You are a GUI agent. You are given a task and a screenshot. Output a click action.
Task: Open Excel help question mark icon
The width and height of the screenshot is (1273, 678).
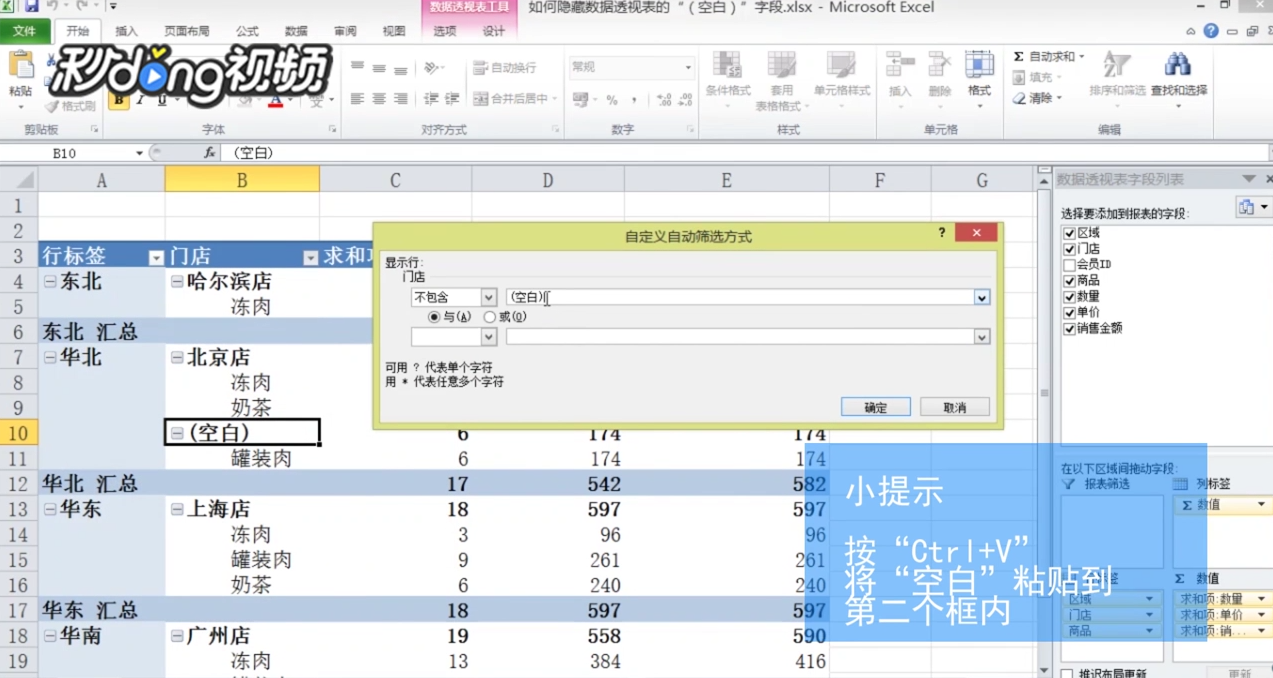[1211, 31]
